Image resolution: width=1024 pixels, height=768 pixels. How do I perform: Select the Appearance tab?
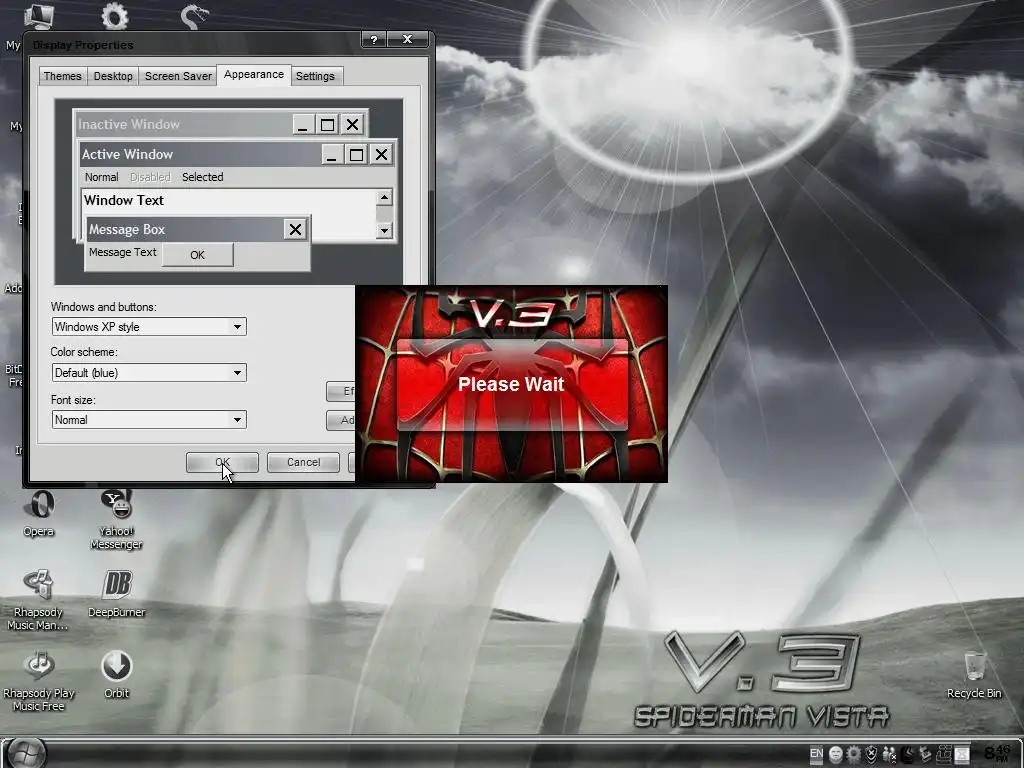[254, 74]
